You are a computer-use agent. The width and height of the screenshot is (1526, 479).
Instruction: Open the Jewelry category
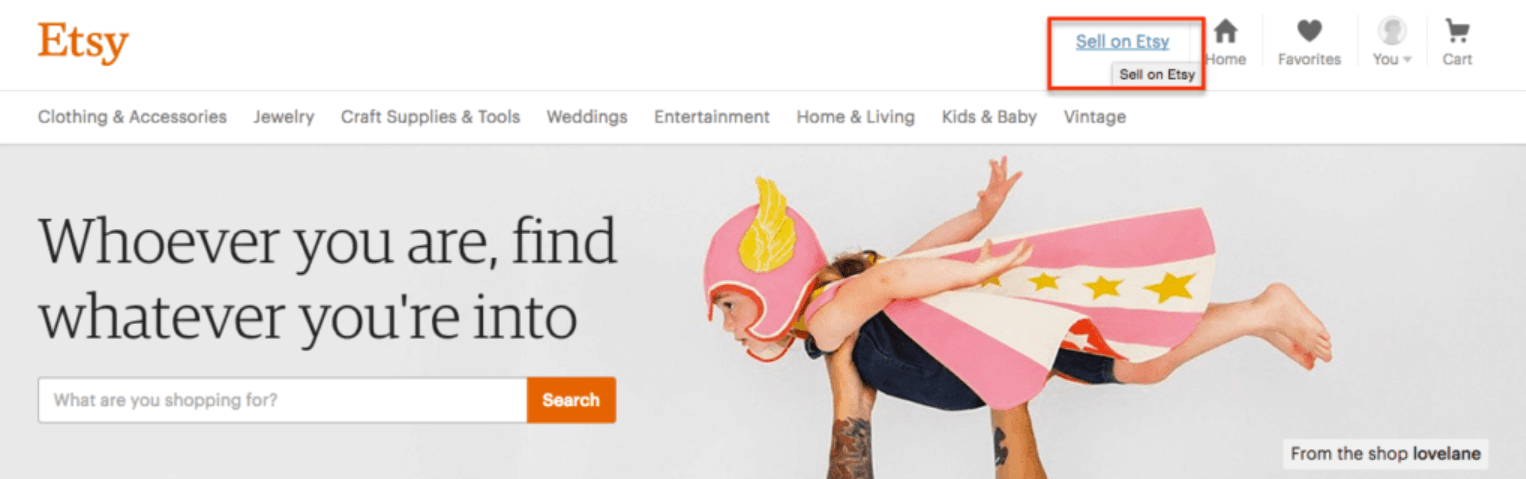tap(284, 117)
